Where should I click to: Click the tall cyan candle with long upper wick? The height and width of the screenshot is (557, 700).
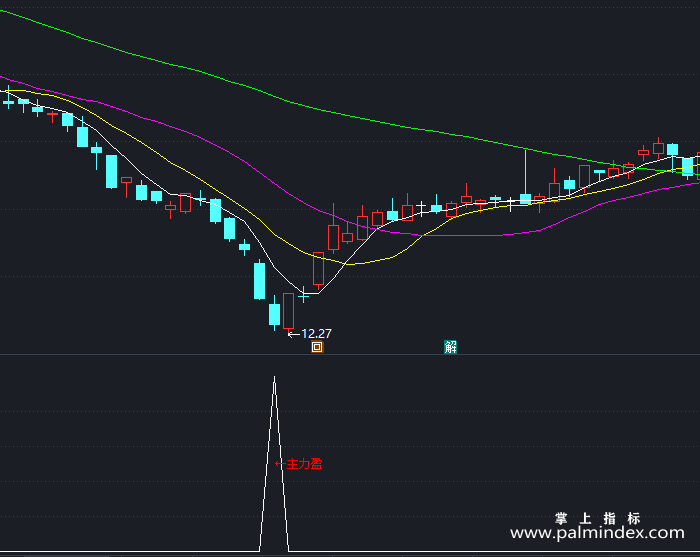(525, 177)
